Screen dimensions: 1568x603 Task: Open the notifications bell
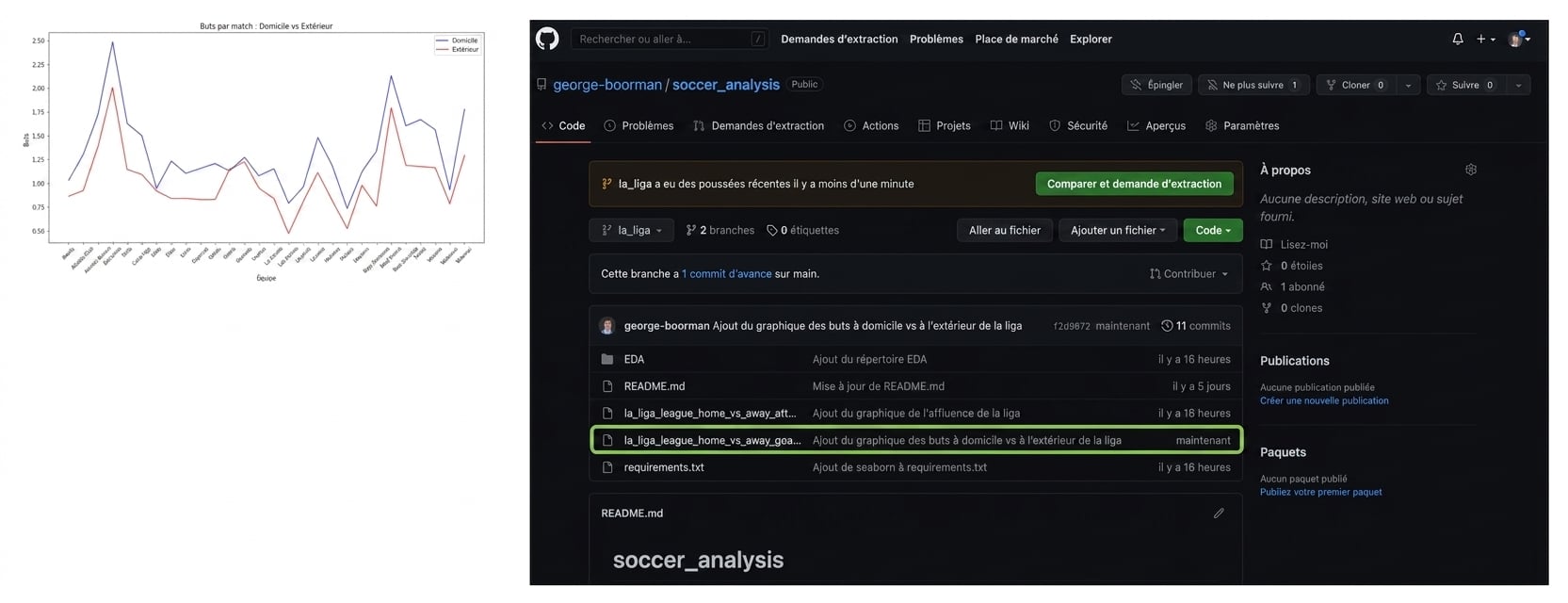coord(1458,39)
